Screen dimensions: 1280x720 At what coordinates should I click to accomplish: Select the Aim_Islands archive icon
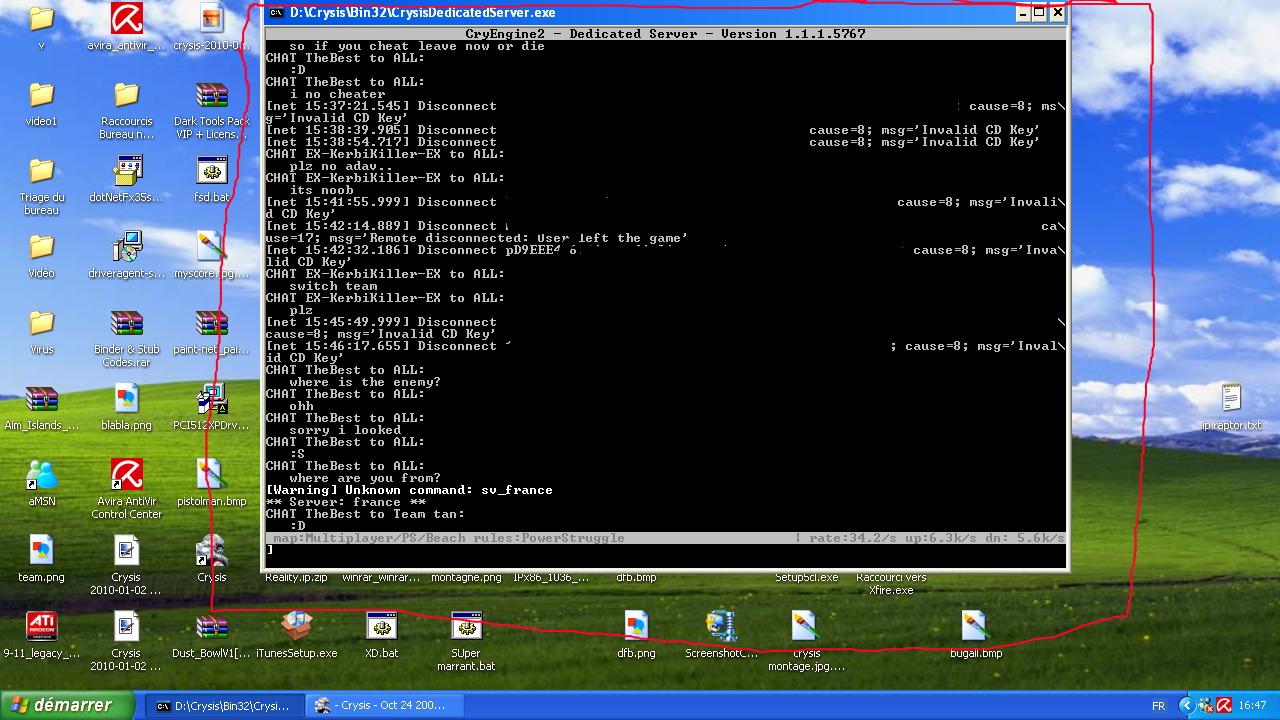tap(41, 399)
